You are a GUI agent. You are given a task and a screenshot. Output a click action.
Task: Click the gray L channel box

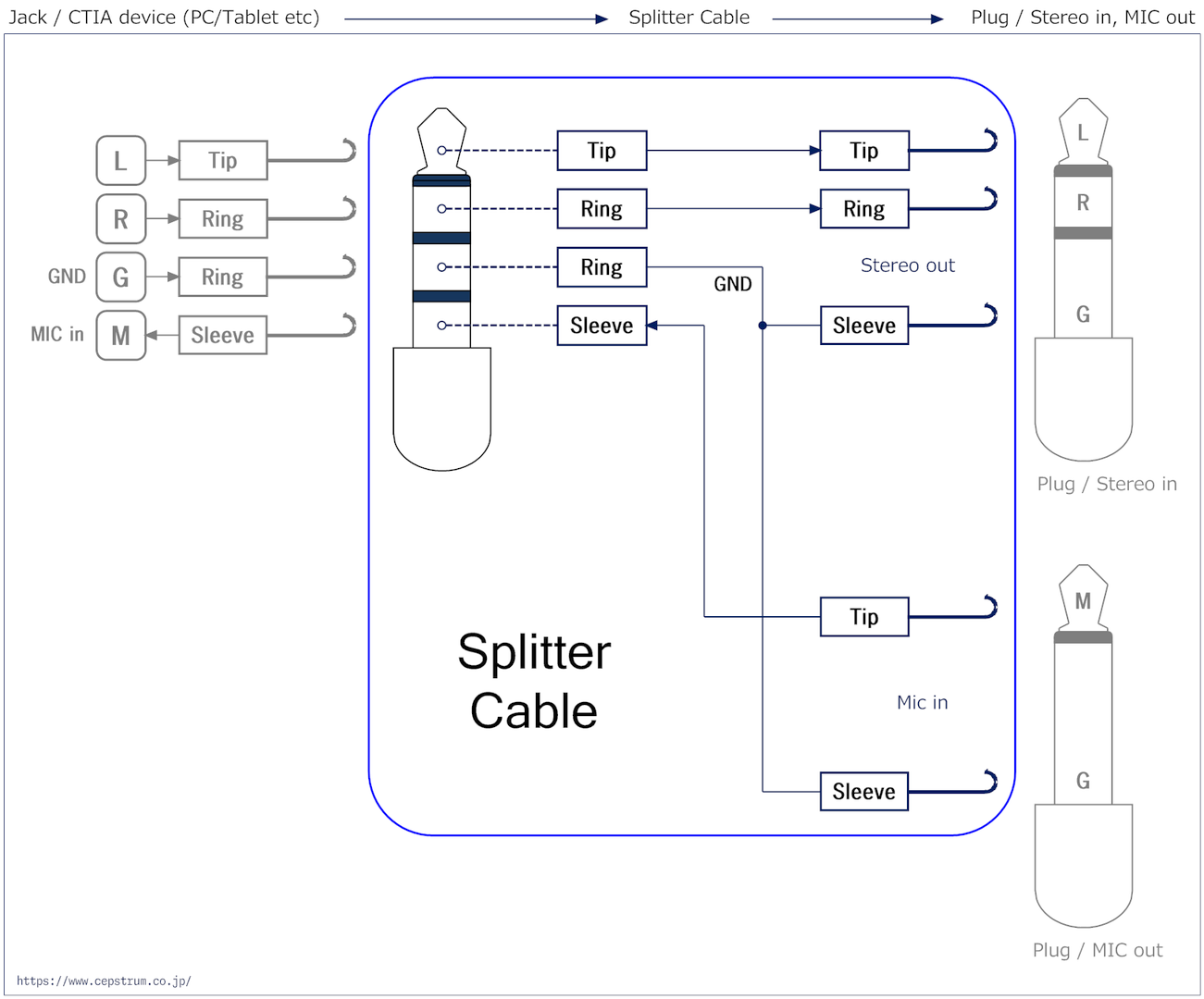[x=121, y=160]
